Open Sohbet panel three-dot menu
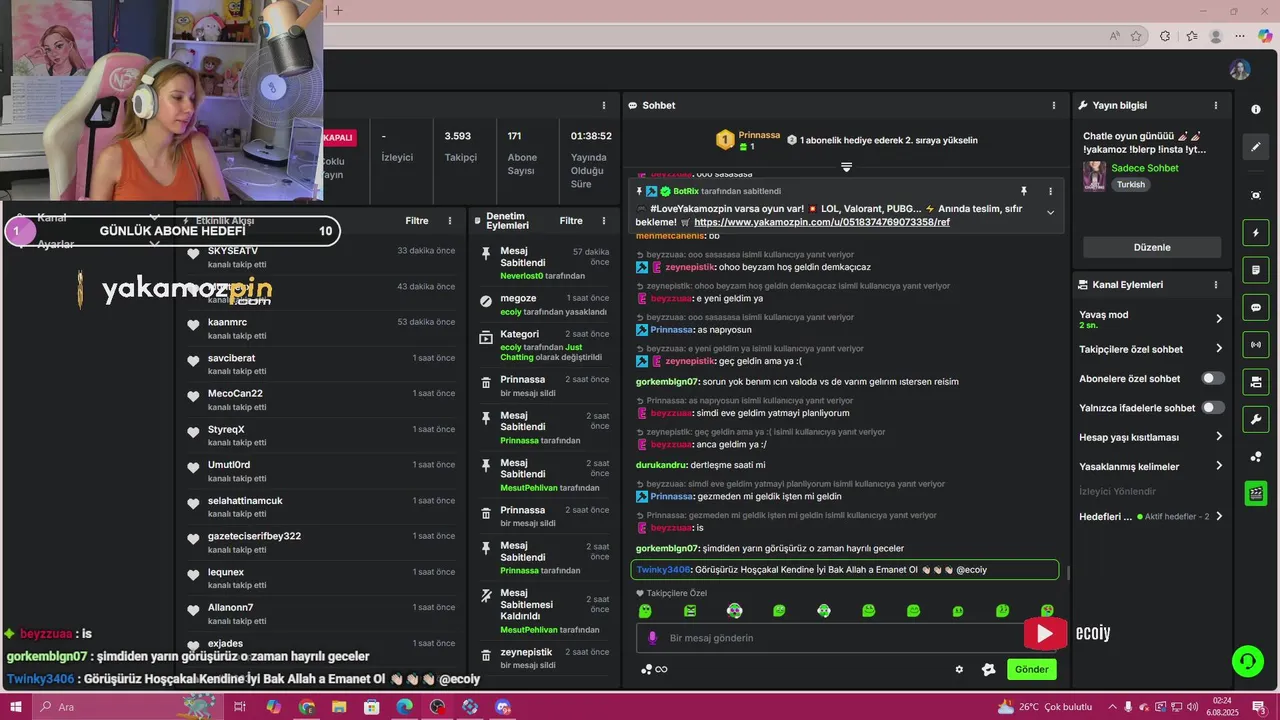The image size is (1280, 720). click(1053, 105)
